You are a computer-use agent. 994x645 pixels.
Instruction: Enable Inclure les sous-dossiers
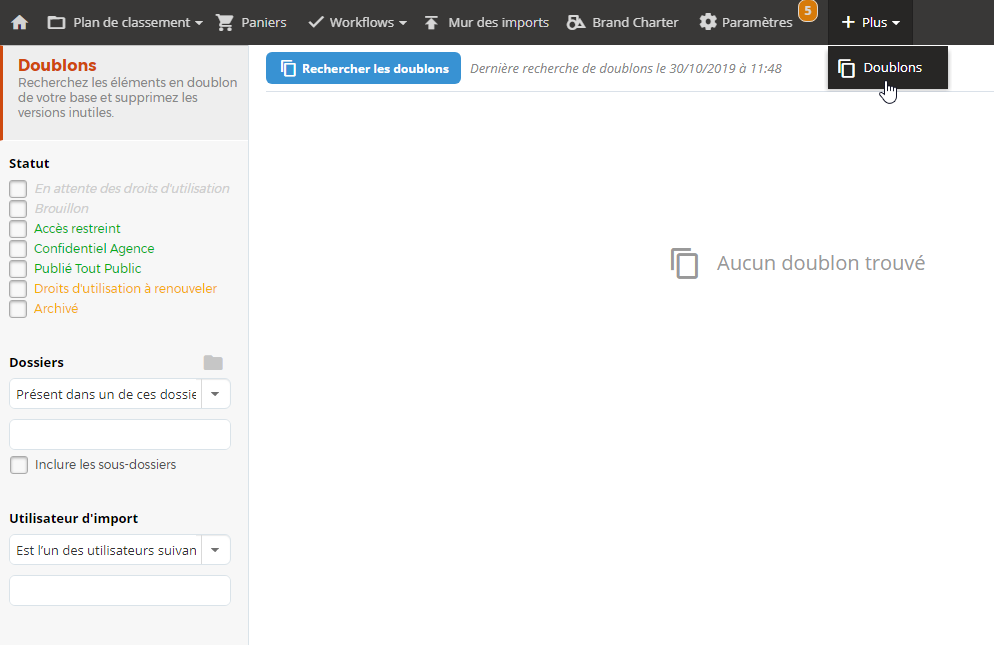[x=19, y=465]
